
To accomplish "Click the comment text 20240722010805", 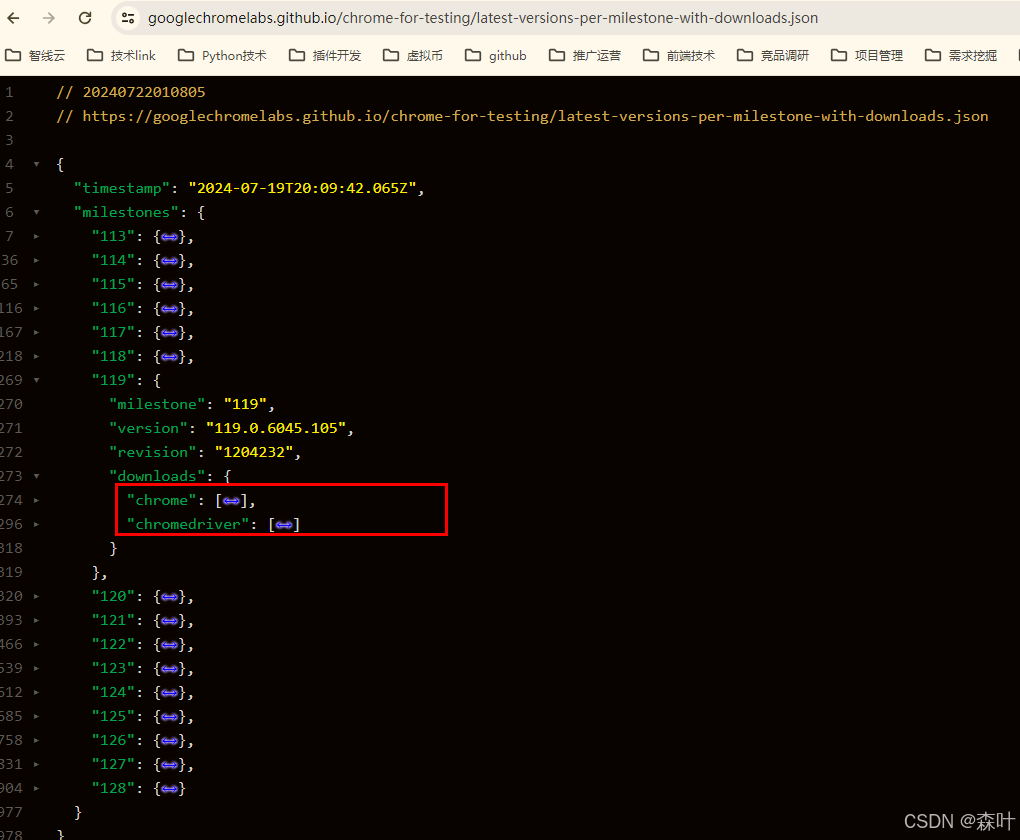I will pos(144,92).
